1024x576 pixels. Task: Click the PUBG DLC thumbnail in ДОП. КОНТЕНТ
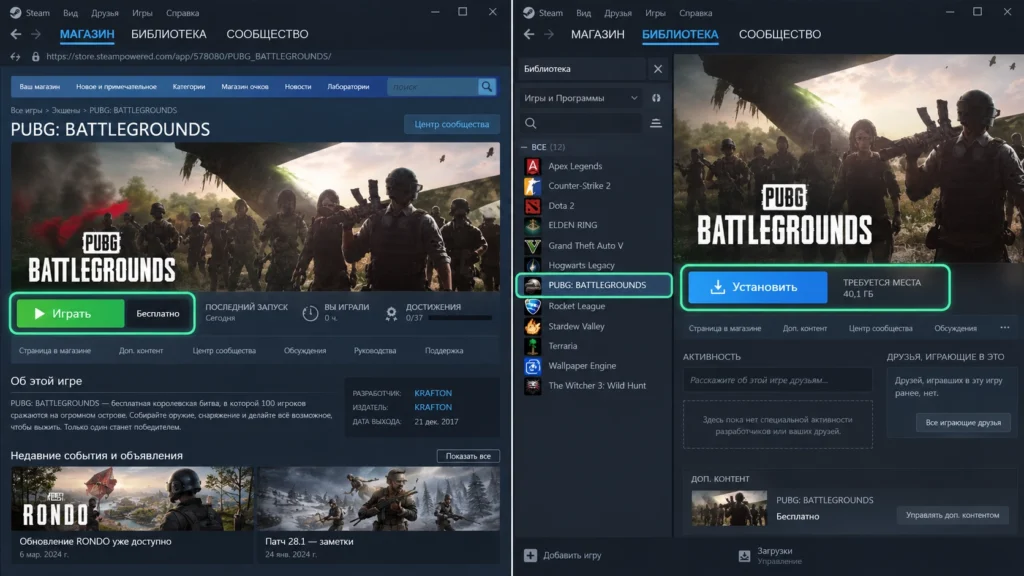click(x=729, y=508)
